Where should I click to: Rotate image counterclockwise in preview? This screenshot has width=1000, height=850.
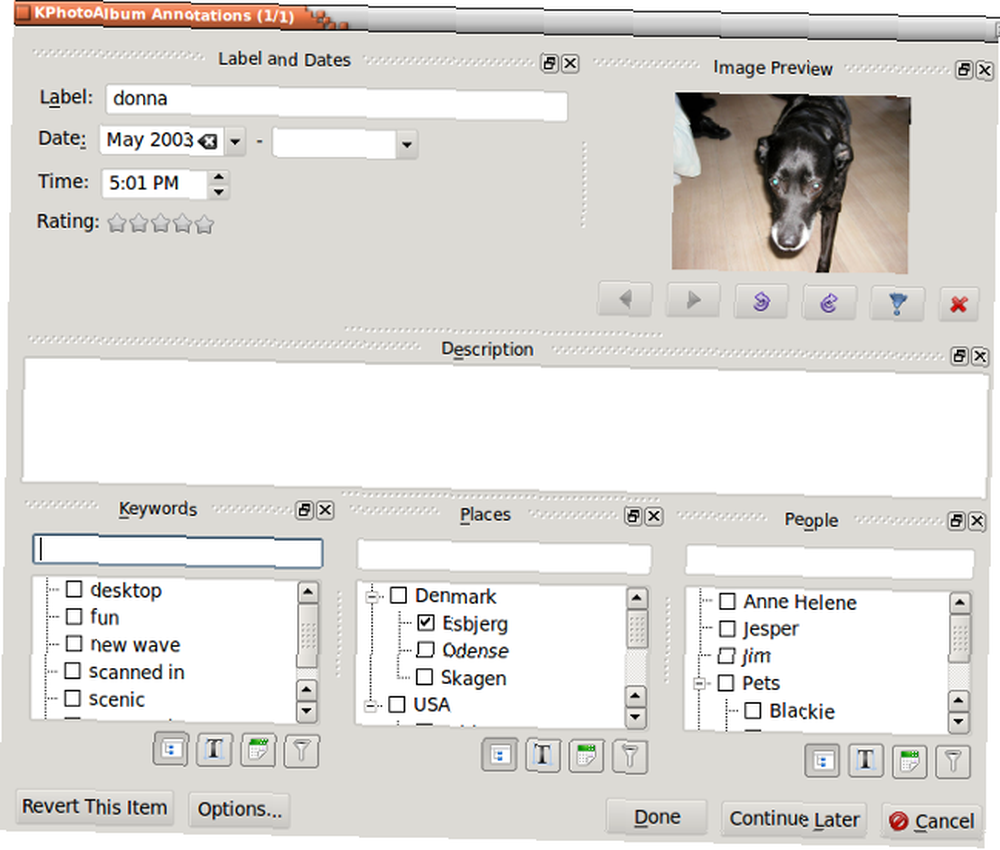[x=761, y=301]
